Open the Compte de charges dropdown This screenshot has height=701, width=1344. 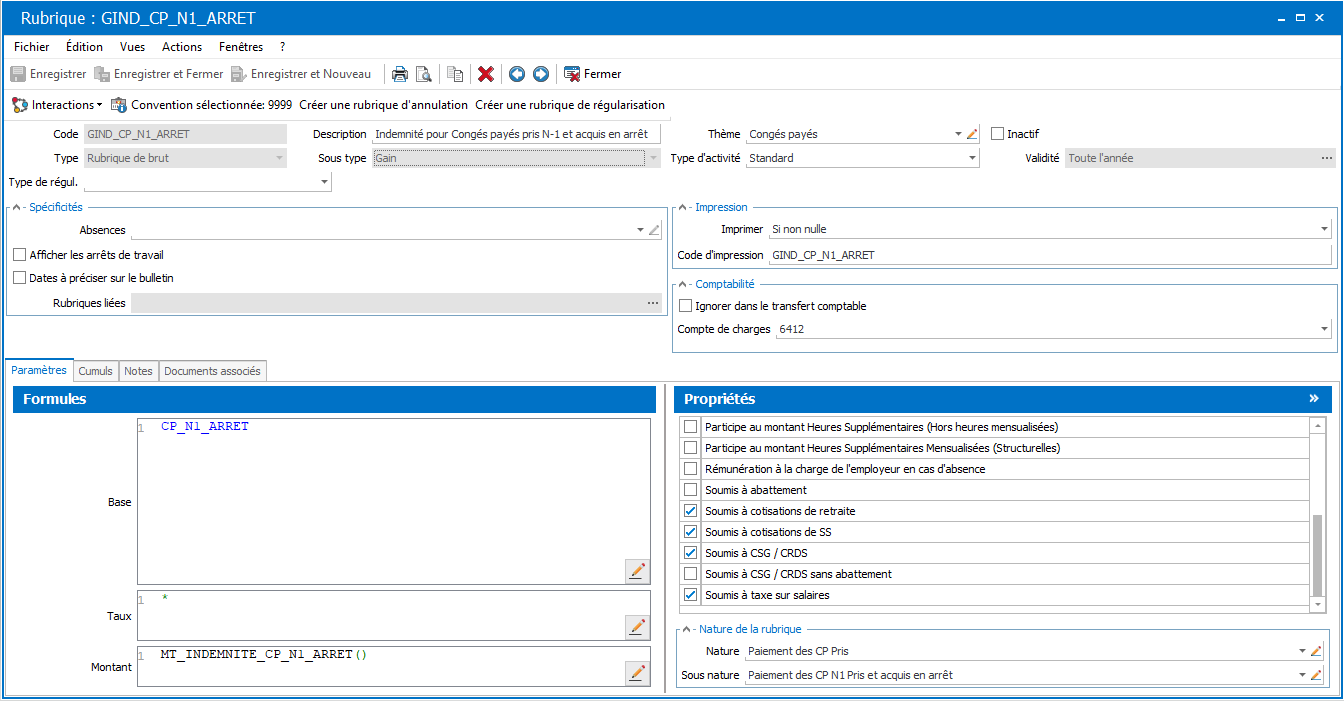tap(1324, 329)
